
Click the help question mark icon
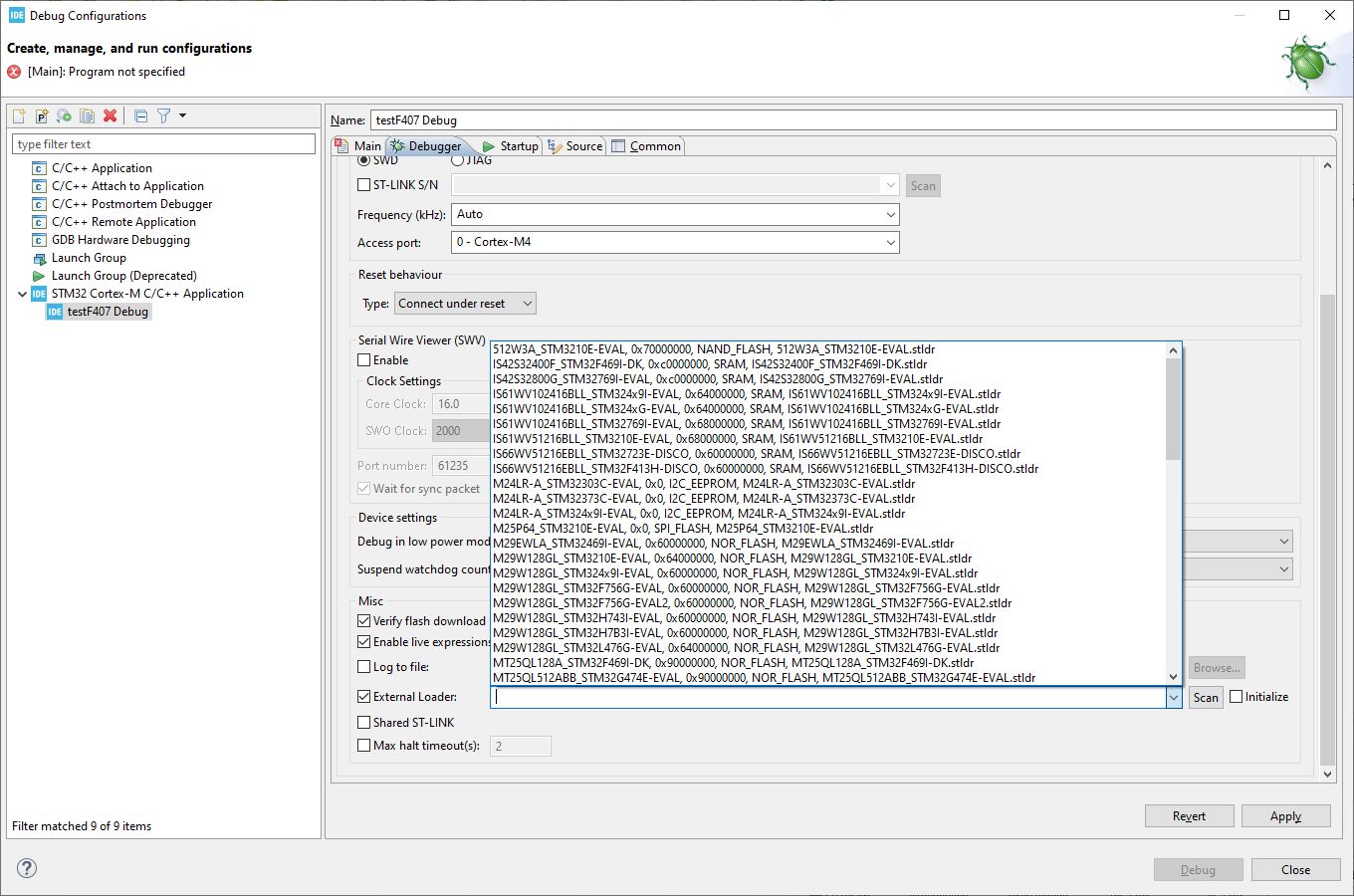(x=27, y=868)
